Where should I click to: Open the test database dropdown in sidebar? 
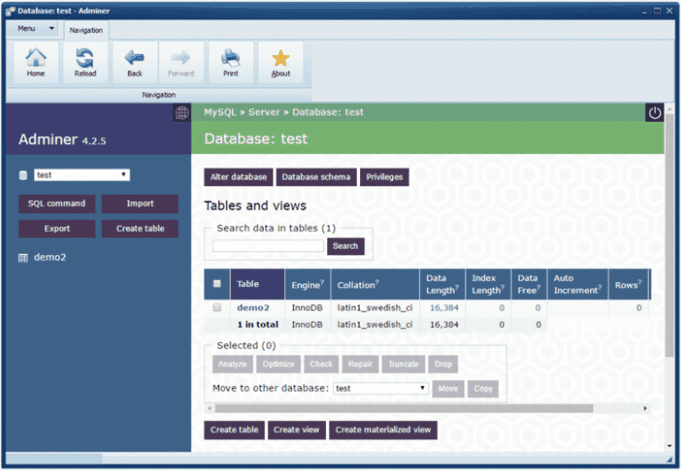pyautogui.click(x=82, y=175)
